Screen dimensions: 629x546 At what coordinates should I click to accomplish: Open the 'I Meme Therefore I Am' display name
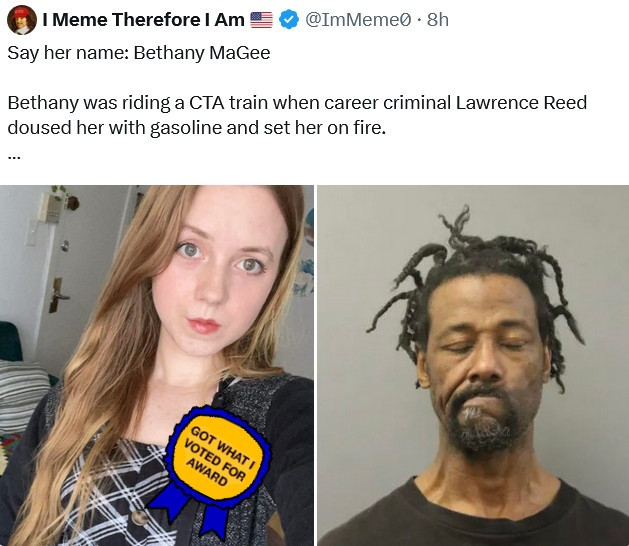[143, 20]
